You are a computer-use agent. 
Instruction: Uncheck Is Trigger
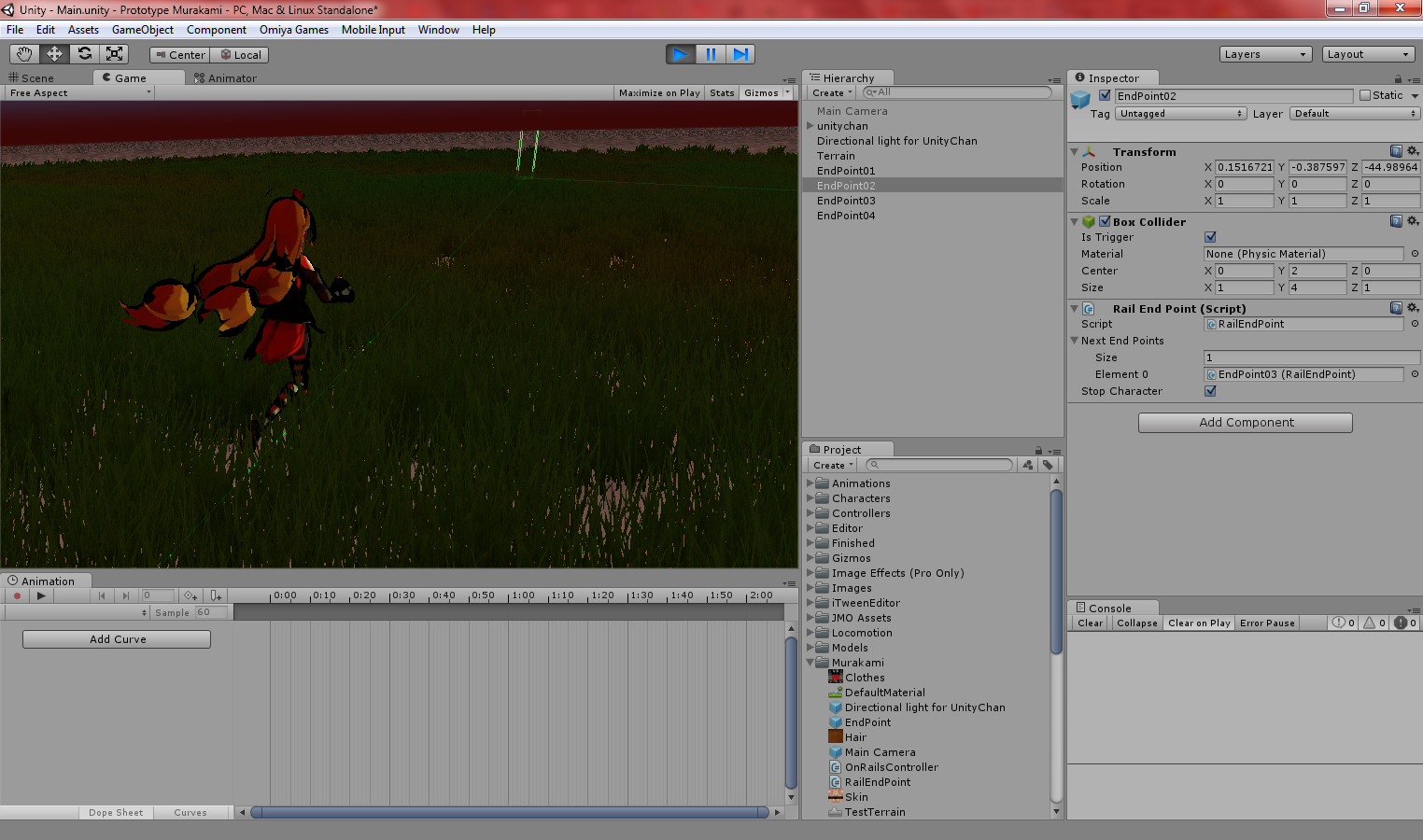(1210, 237)
